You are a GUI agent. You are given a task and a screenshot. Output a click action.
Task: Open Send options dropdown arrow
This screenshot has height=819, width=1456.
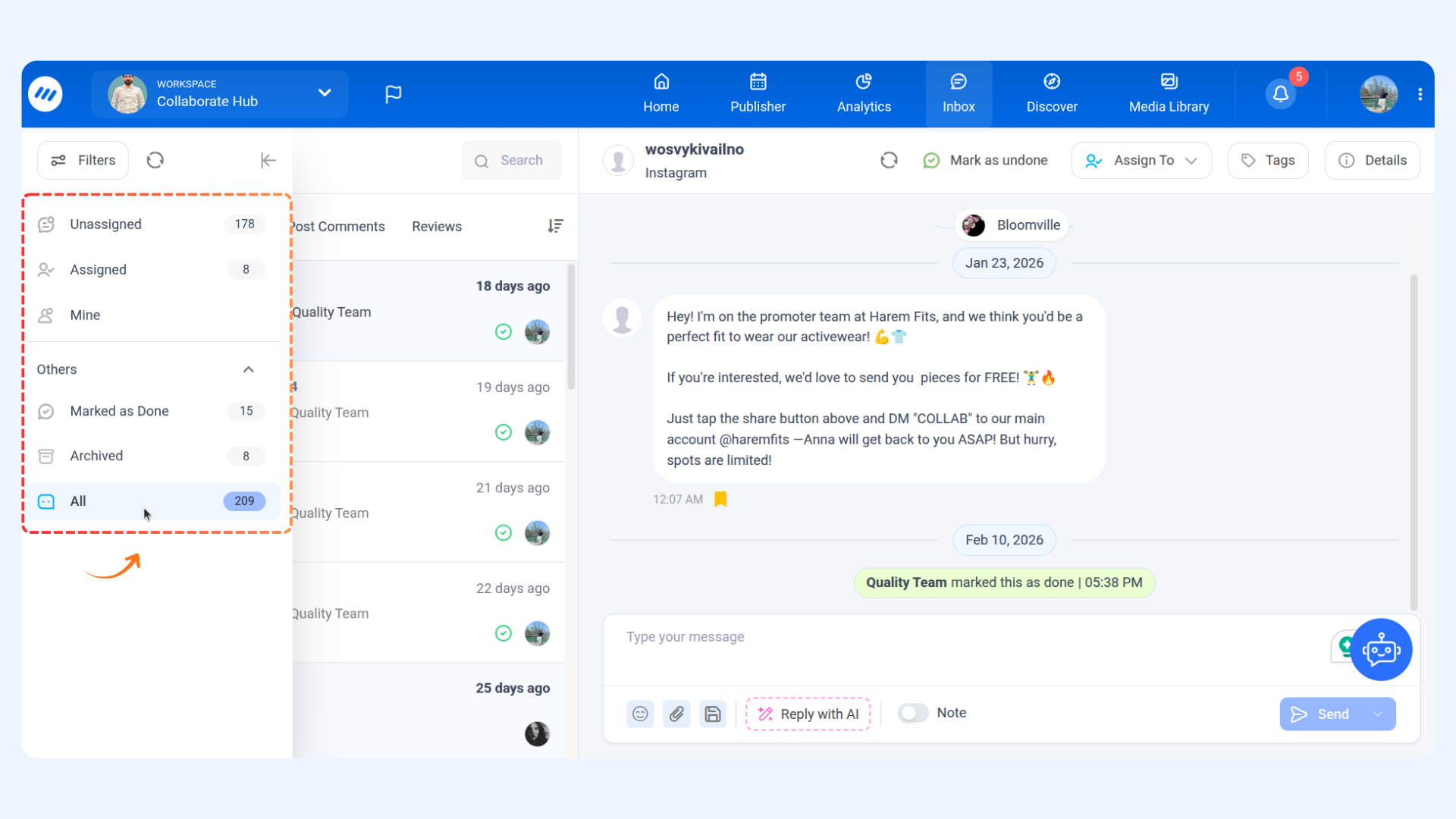[x=1378, y=714]
